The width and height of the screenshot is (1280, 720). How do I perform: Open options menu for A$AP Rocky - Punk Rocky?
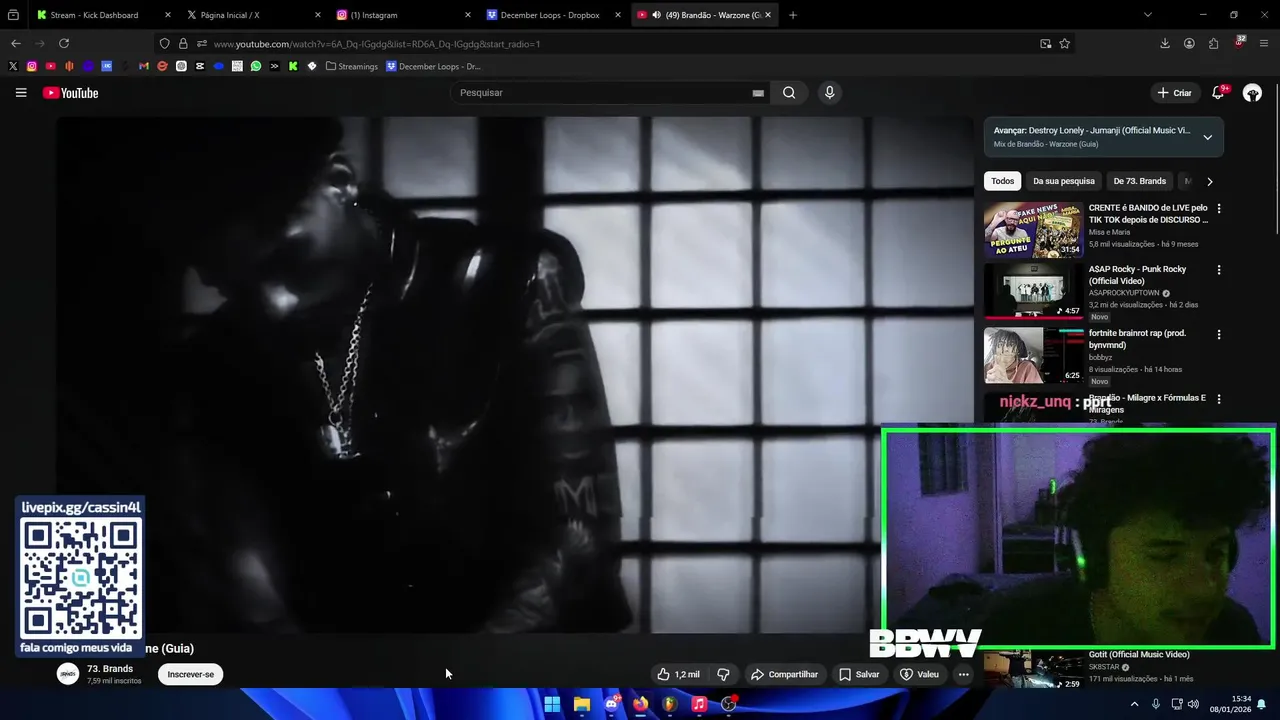tap(1218, 270)
